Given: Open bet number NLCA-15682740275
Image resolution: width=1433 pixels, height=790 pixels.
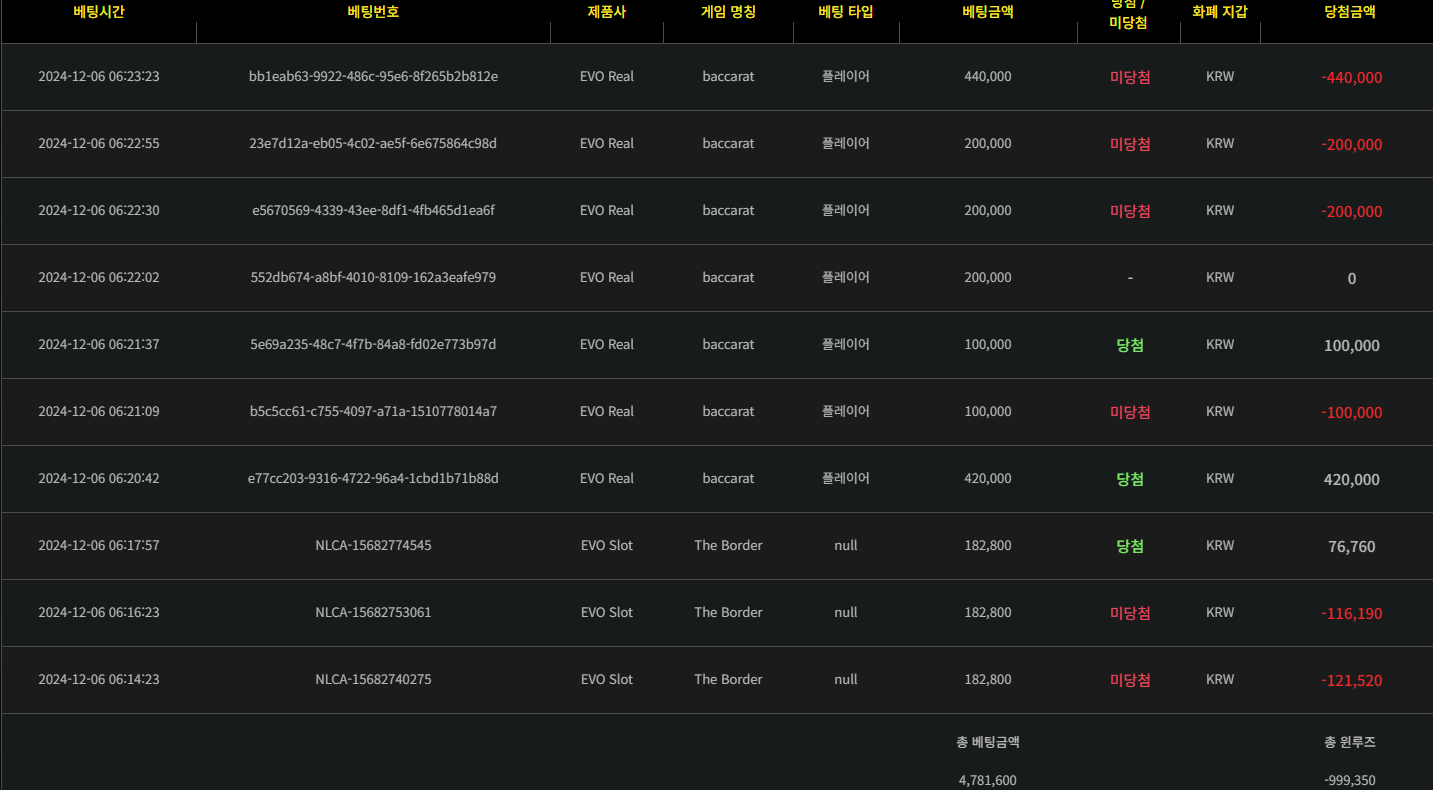Looking at the screenshot, I should [373, 680].
